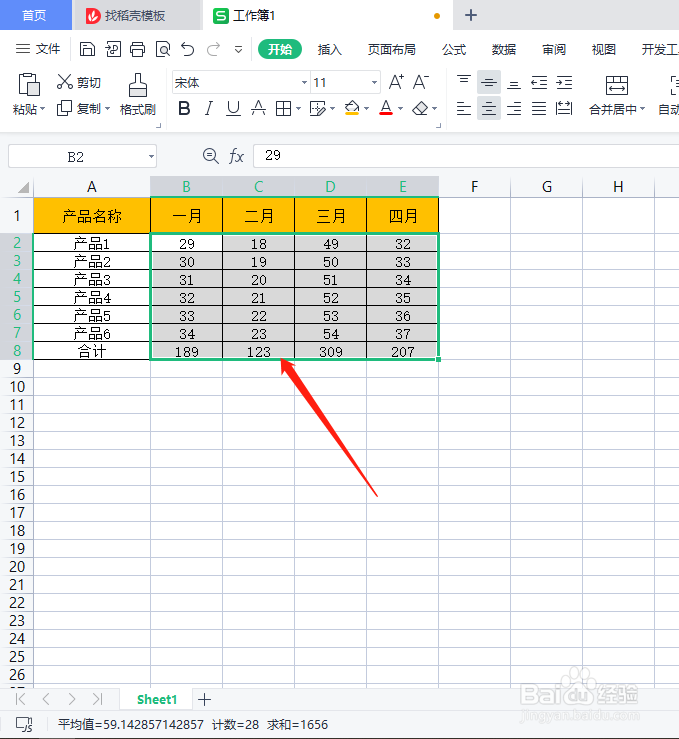Open the borders dropdown arrow
Screen dimensions: 679x739
click(x=298, y=109)
